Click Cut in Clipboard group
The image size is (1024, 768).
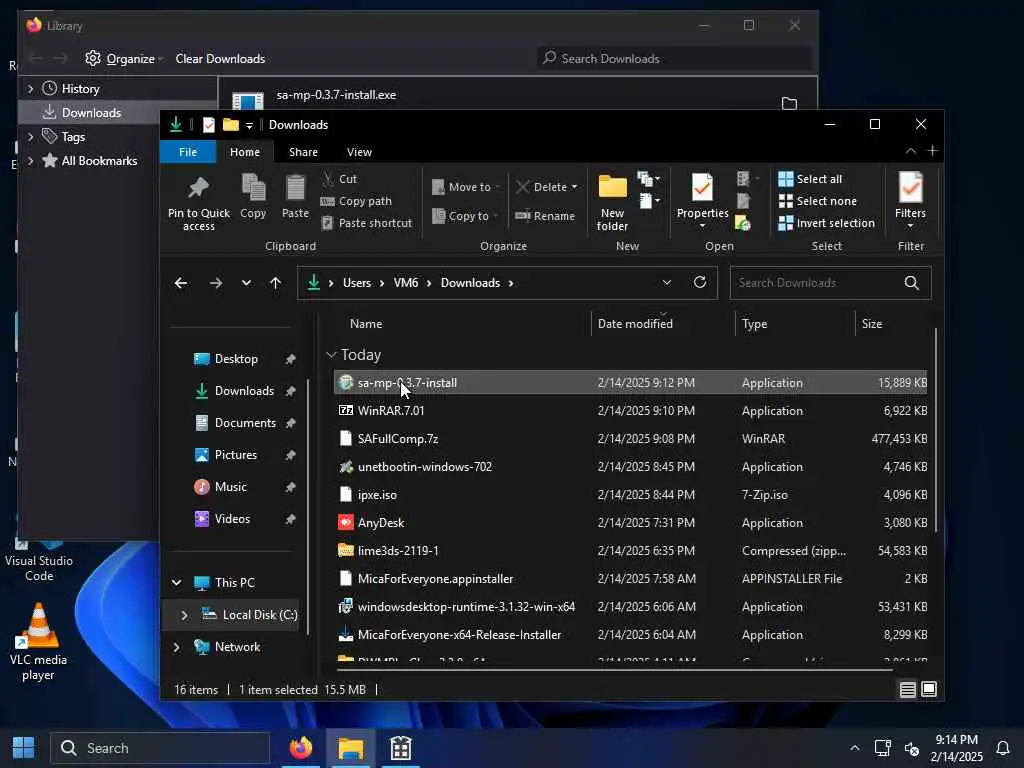point(340,179)
